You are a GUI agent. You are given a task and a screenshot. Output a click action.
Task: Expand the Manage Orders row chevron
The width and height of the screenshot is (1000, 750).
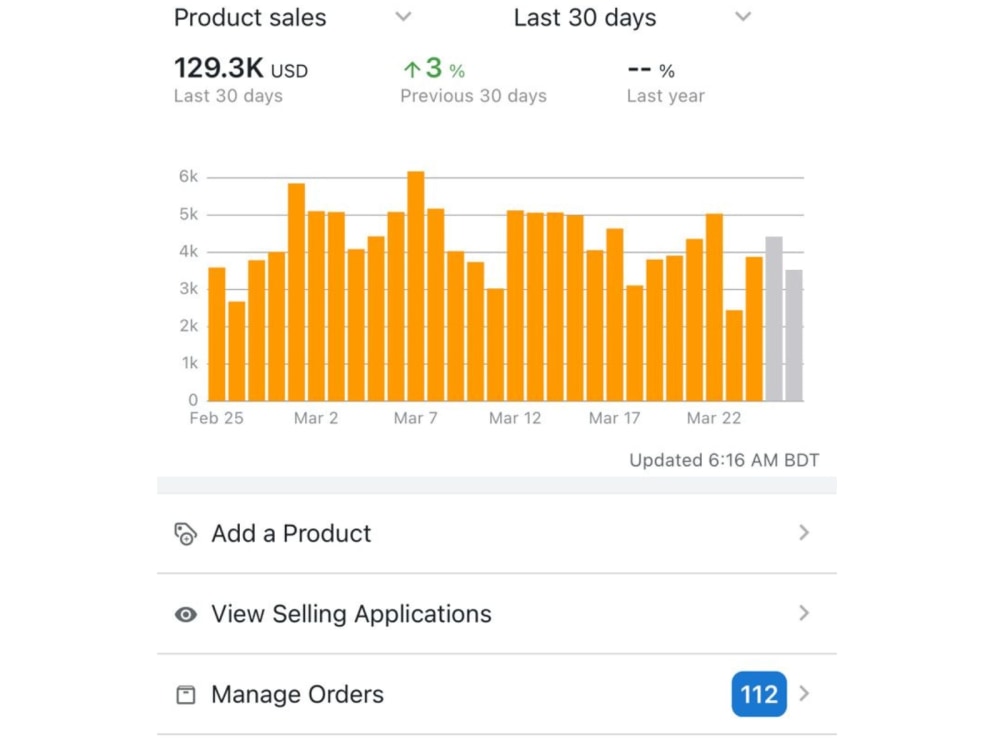(x=803, y=694)
